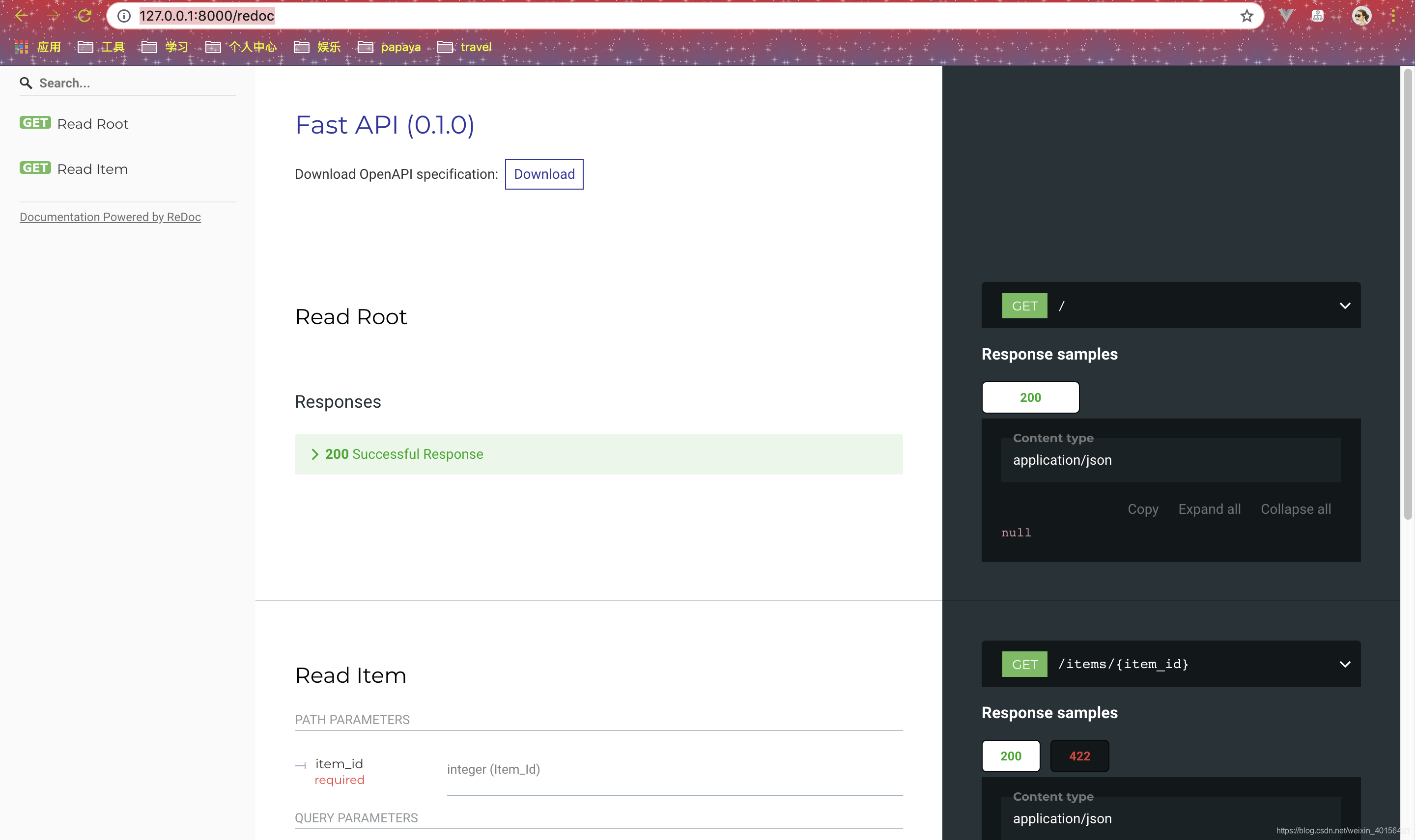This screenshot has width=1415, height=840.
Task: Open the Vue devtools extension icon
Action: coord(1286,16)
